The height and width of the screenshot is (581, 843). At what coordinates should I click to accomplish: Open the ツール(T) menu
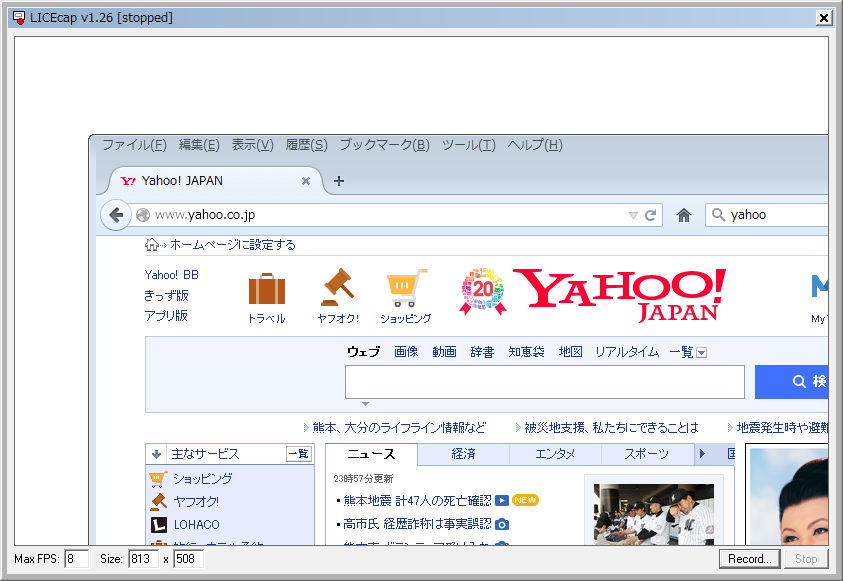coord(469,145)
